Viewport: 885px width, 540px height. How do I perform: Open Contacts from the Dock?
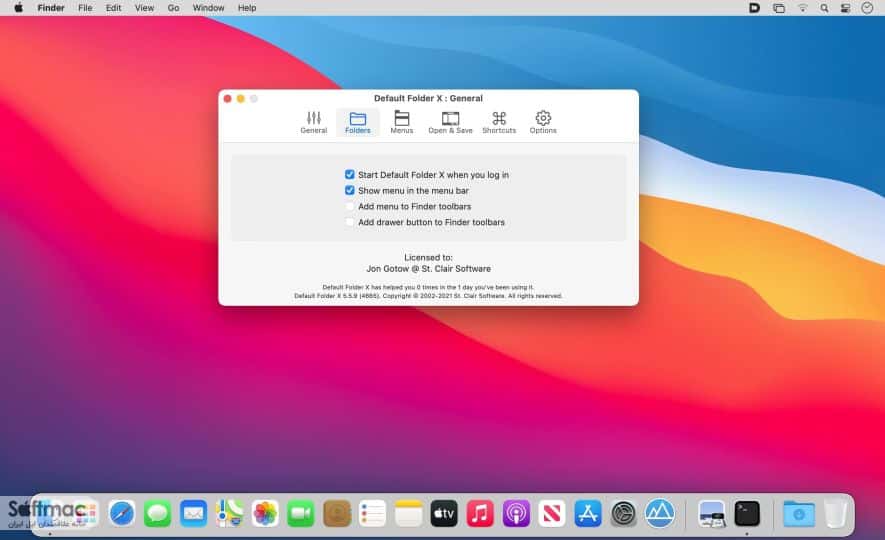tap(337, 513)
